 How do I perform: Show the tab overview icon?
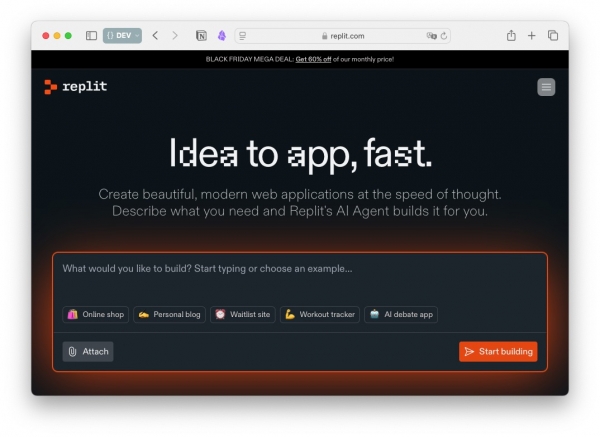(x=553, y=36)
